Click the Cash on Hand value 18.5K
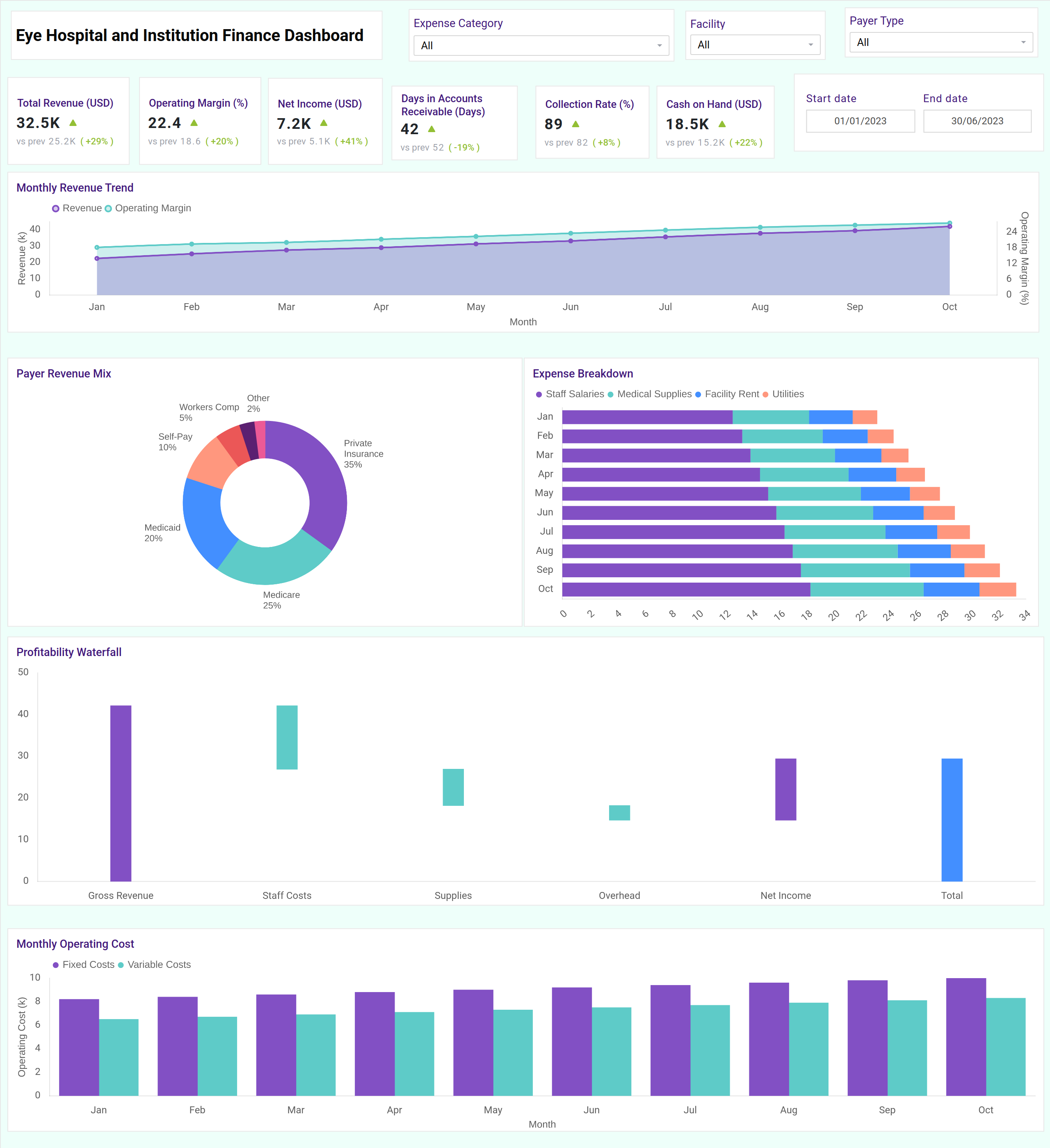The image size is (1050, 1148). pos(687,124)
